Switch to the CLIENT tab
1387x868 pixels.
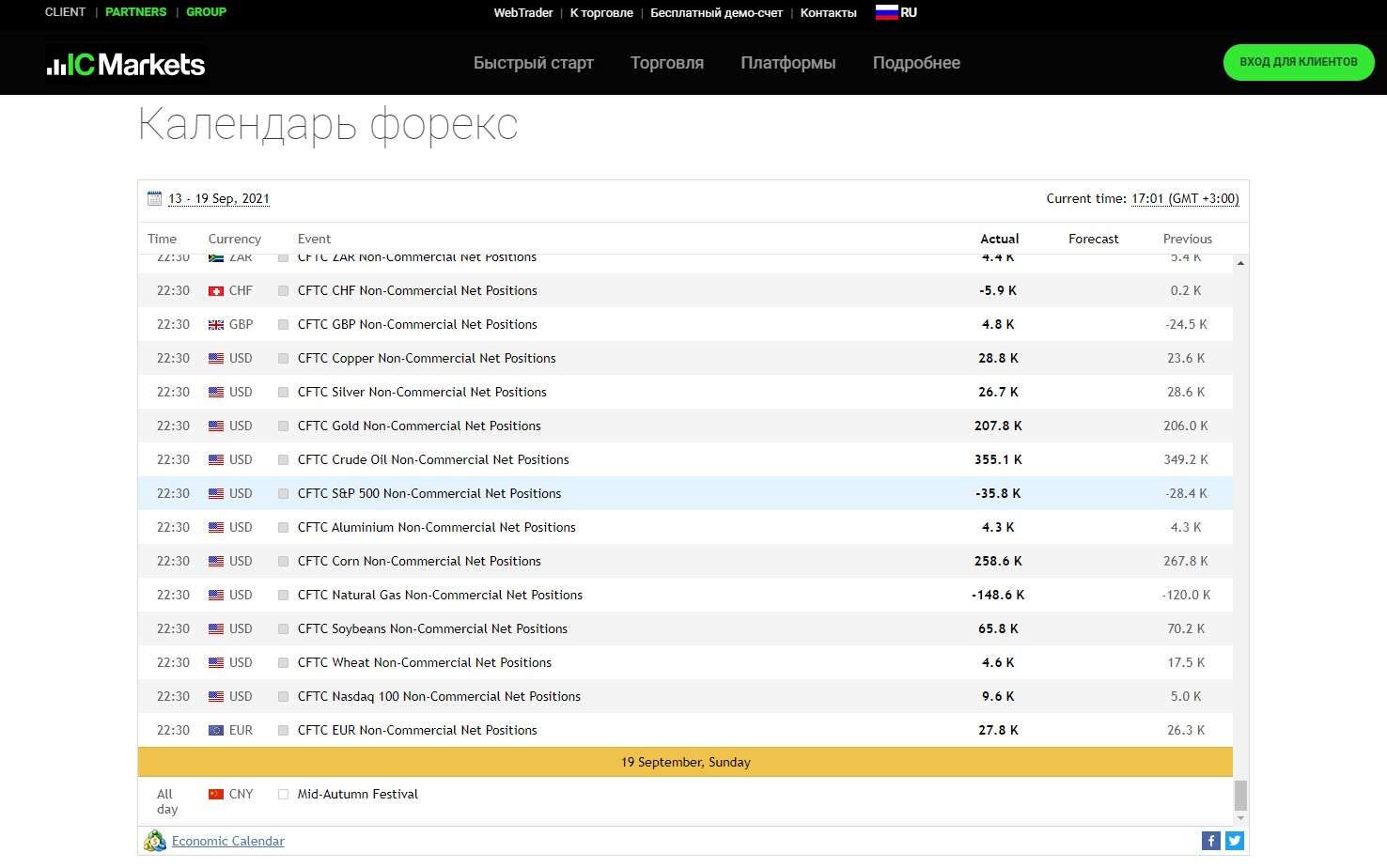65,12
